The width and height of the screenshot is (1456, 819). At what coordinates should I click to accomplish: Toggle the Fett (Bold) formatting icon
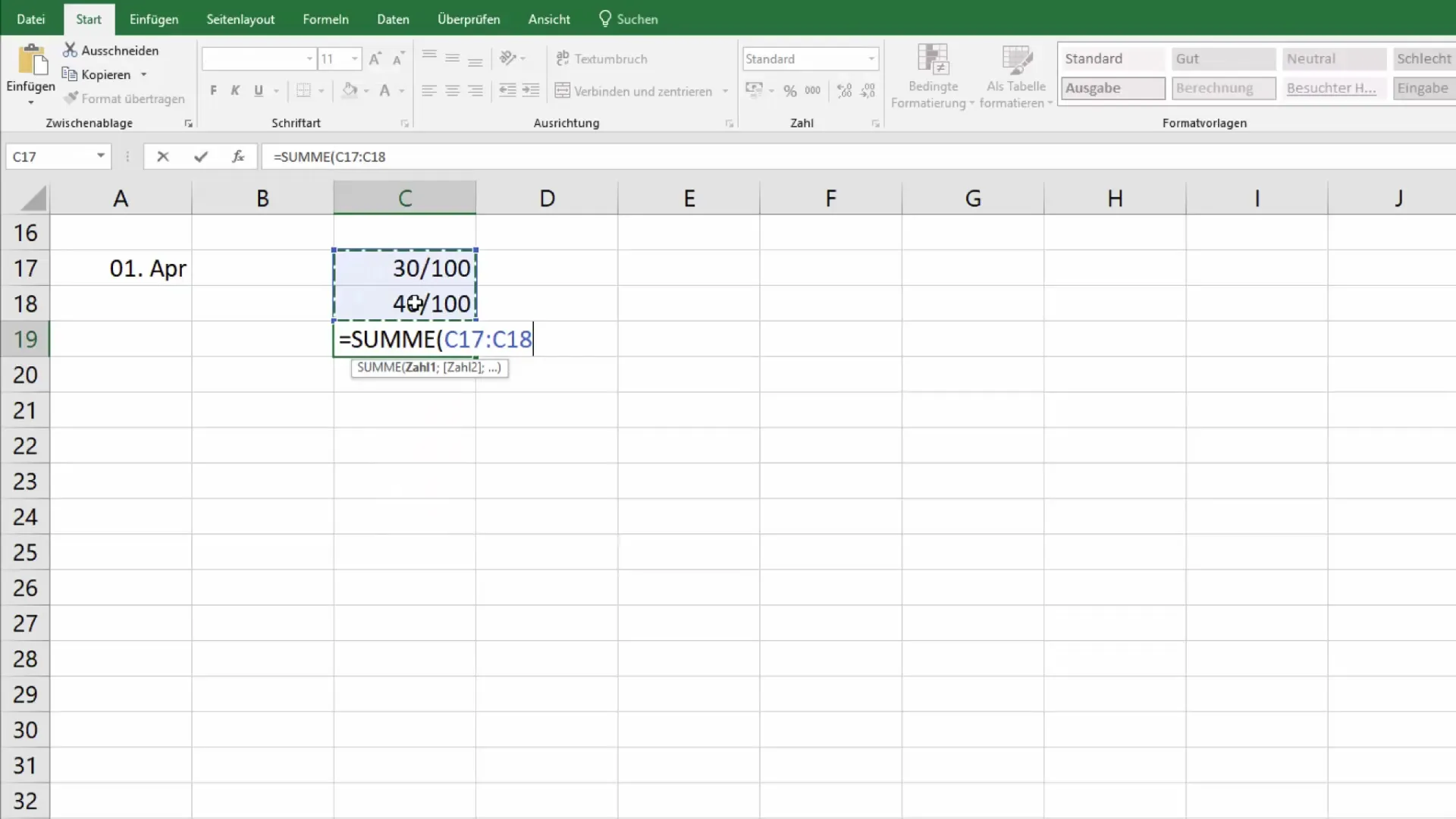point(213,90)
